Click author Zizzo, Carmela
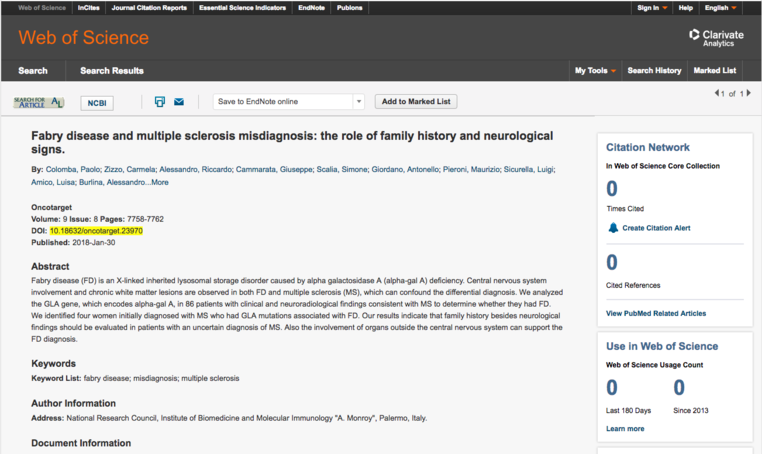This screenshot has width=763, height=454. (130, 169)
